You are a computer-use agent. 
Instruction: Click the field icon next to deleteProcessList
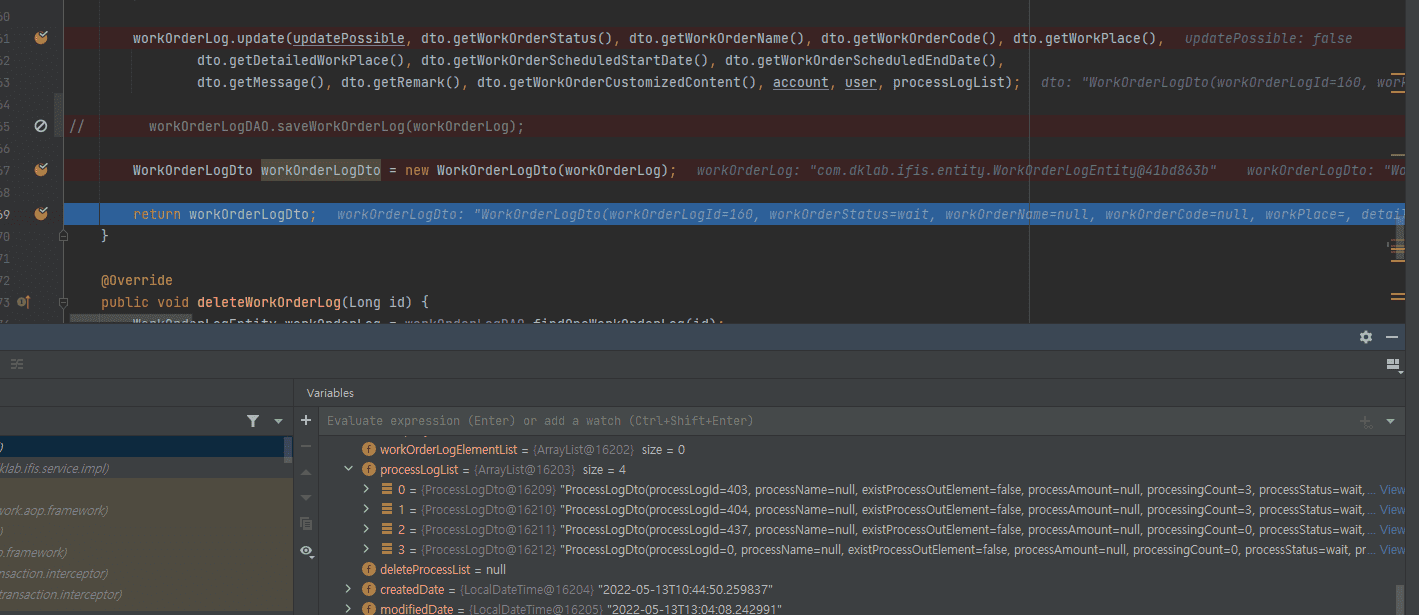pos(369,569)
